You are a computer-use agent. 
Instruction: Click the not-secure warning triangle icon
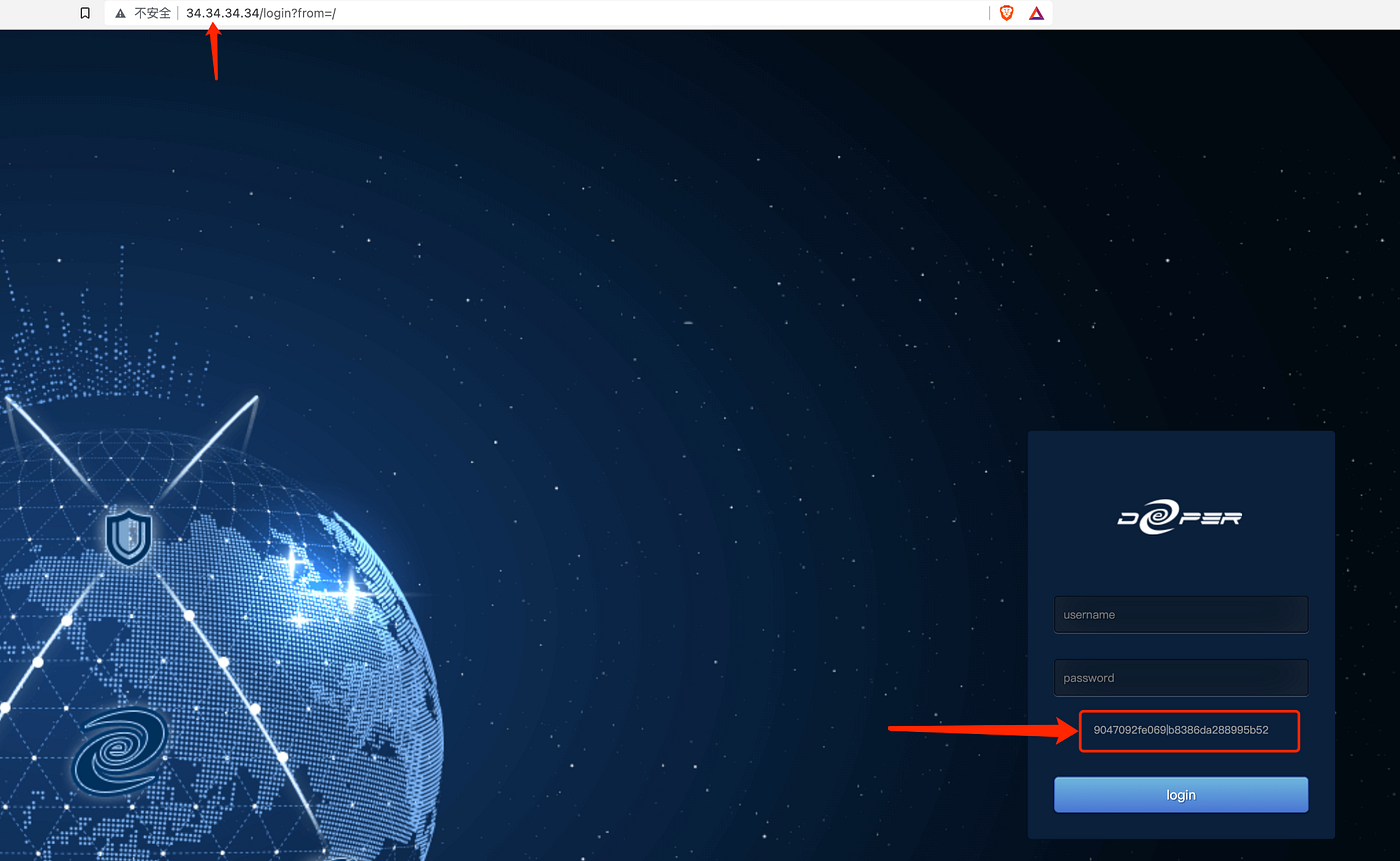[120, 14]
